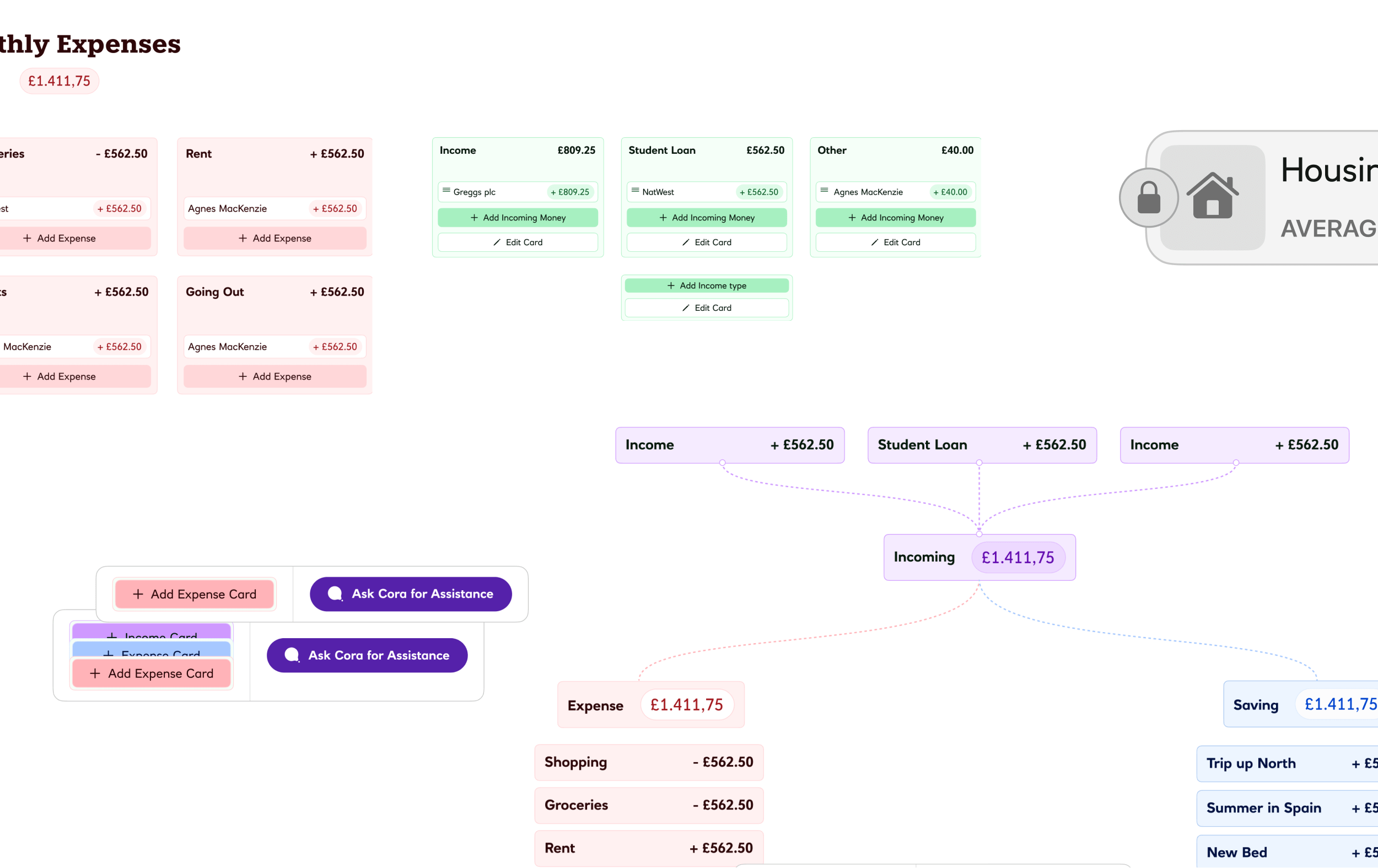
Task: Select the purple Student Loan flow node
Action: pyautogui.click(x=982, y=445)
